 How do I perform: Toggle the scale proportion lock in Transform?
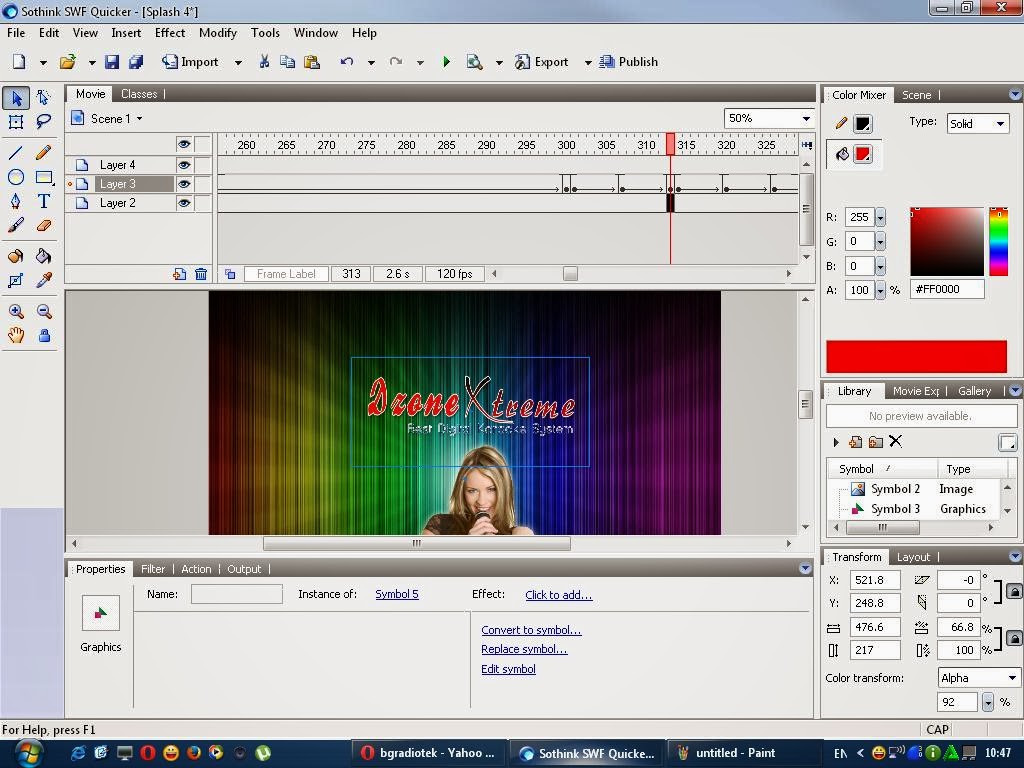pos(1014,638)
